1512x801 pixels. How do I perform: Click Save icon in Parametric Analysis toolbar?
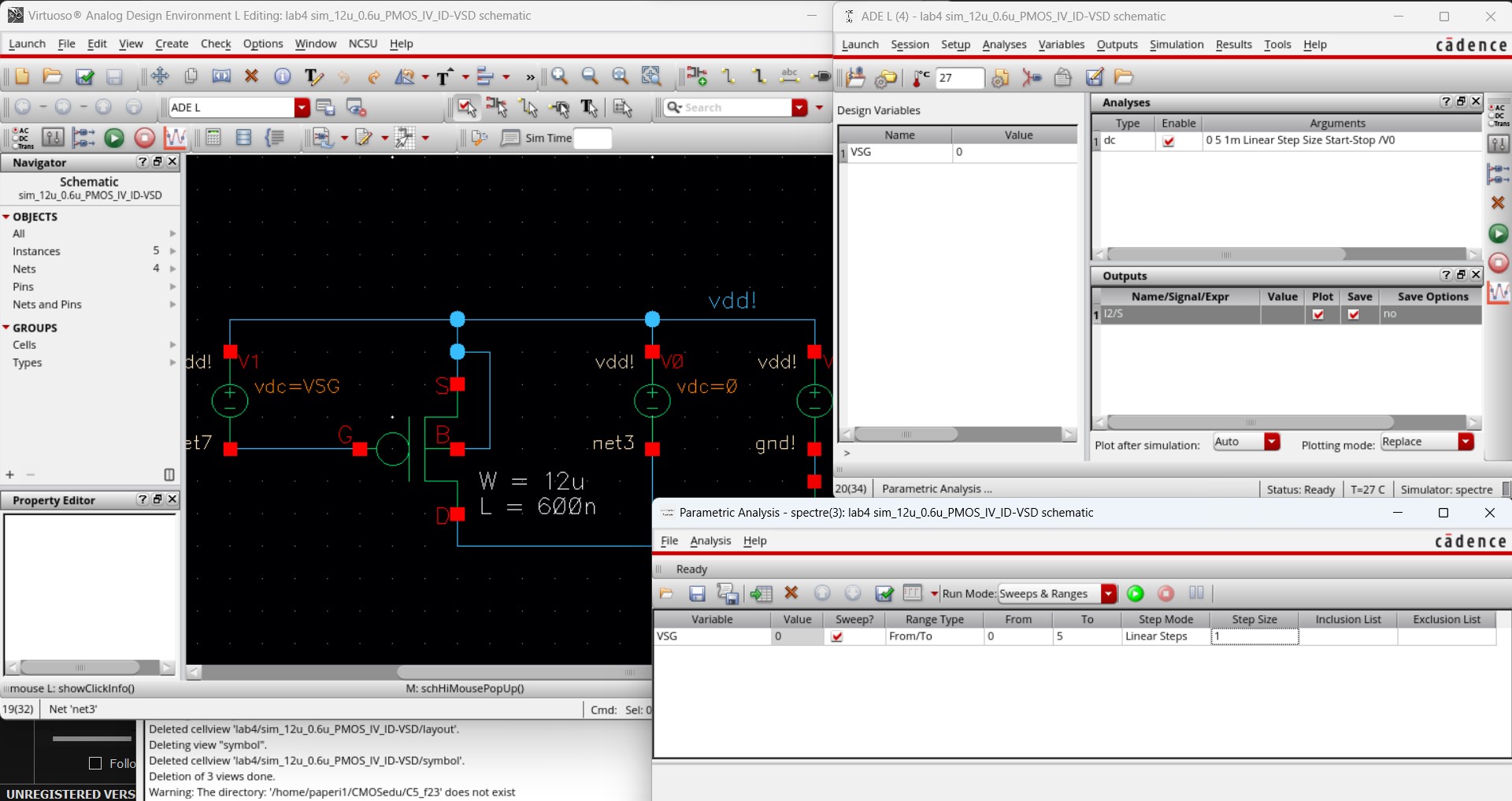point(697,594)
